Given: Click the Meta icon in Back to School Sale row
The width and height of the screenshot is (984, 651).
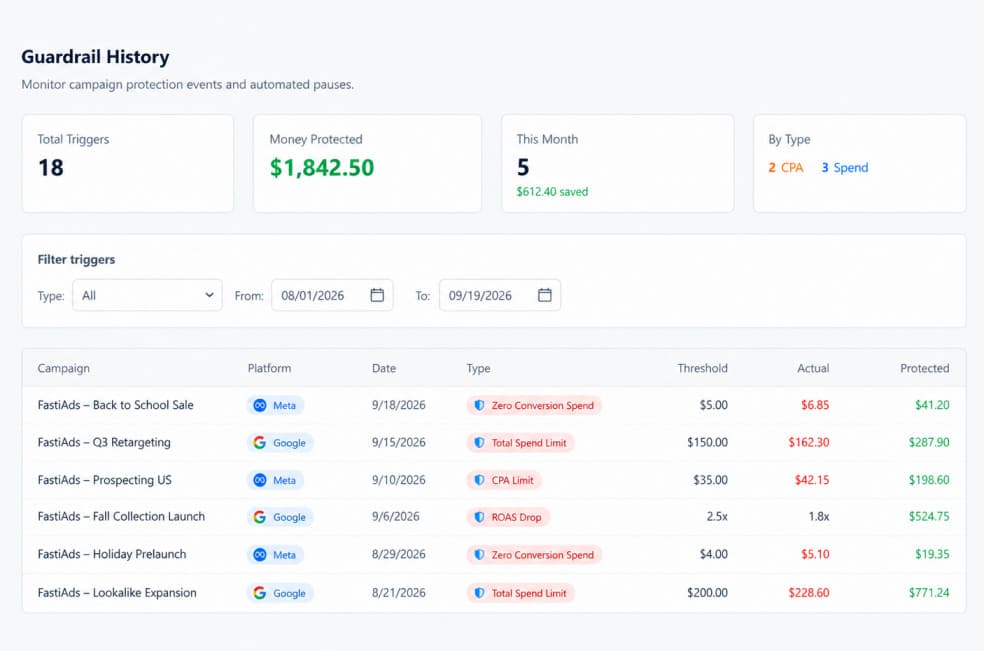Looking at the screenshot, I should (260, 406).
